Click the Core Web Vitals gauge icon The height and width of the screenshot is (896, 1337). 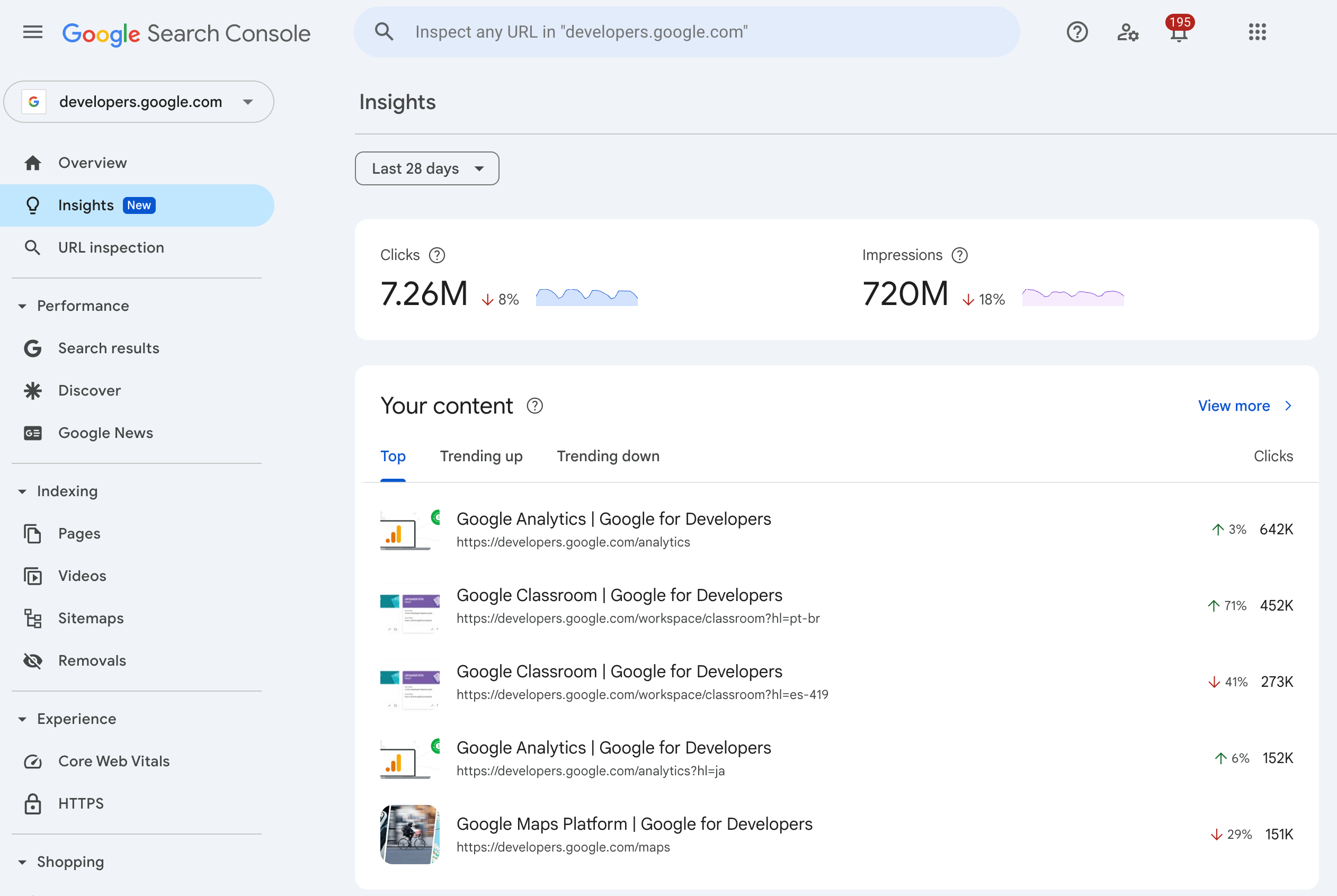click(33, 761)
